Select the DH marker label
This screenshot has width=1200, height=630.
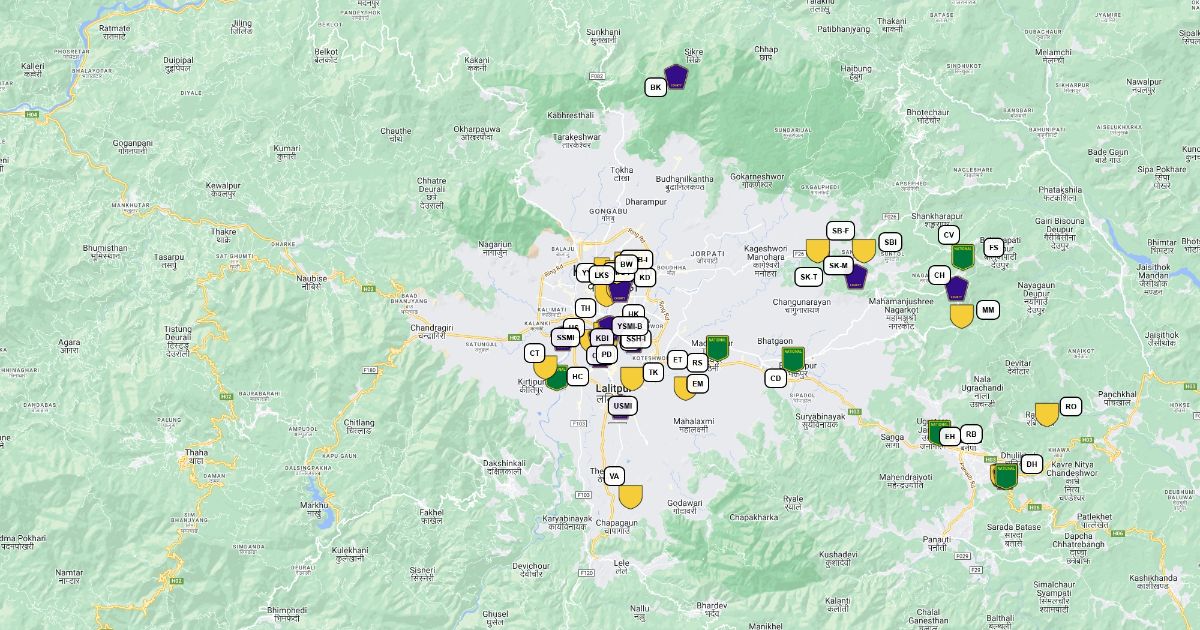[1031, 464]
